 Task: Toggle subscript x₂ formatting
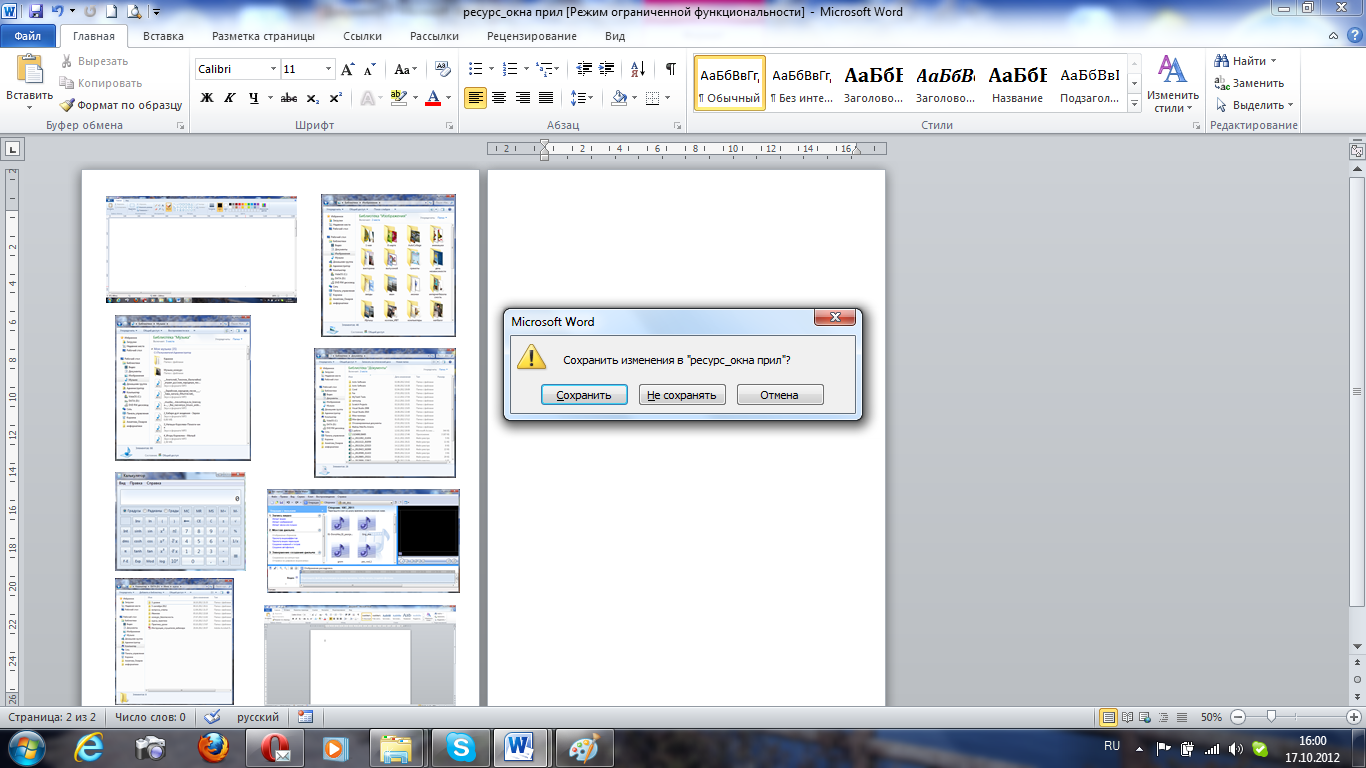(312, 98)
